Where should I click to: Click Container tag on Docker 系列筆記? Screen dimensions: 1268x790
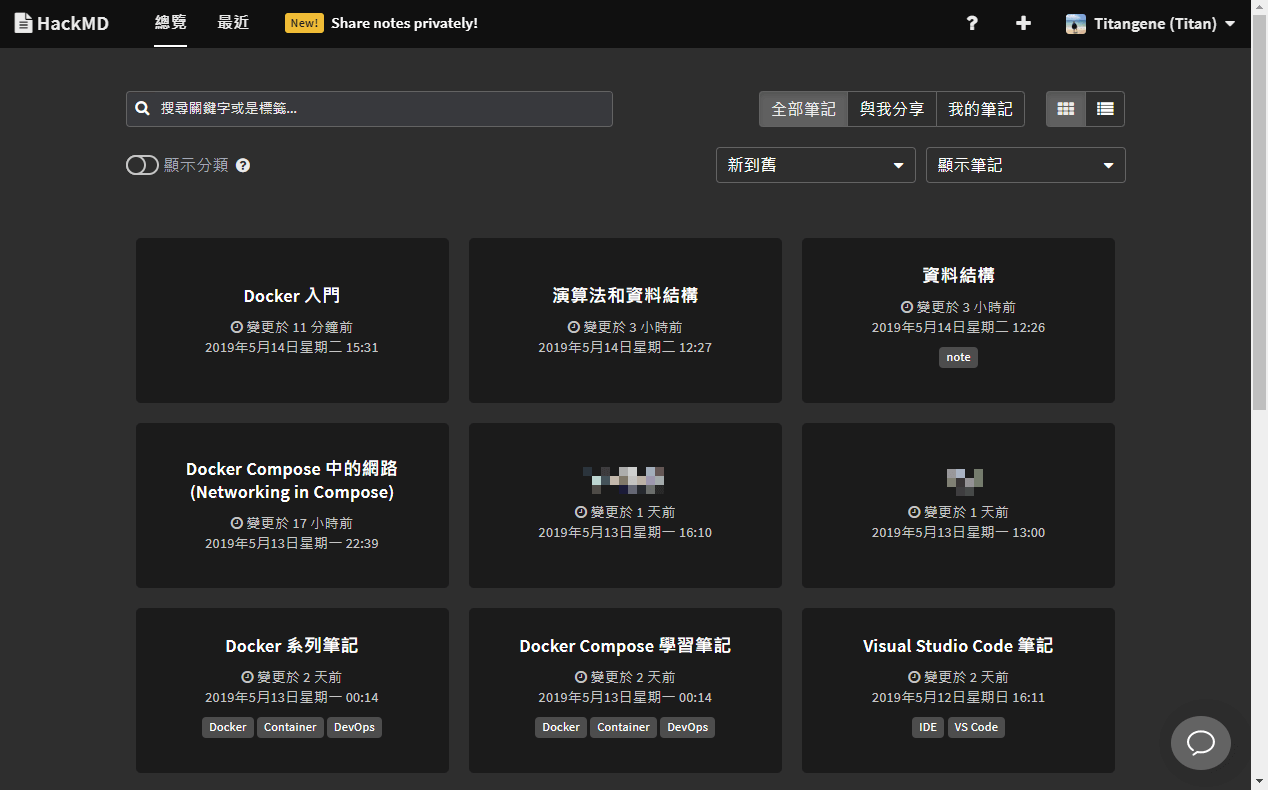click(x=290, y=727)
